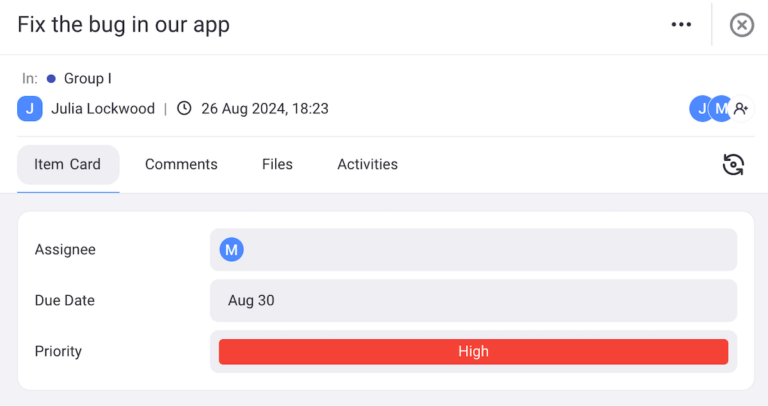Switch to the Comments tab

pyautogui.click(x=181, y=165)
